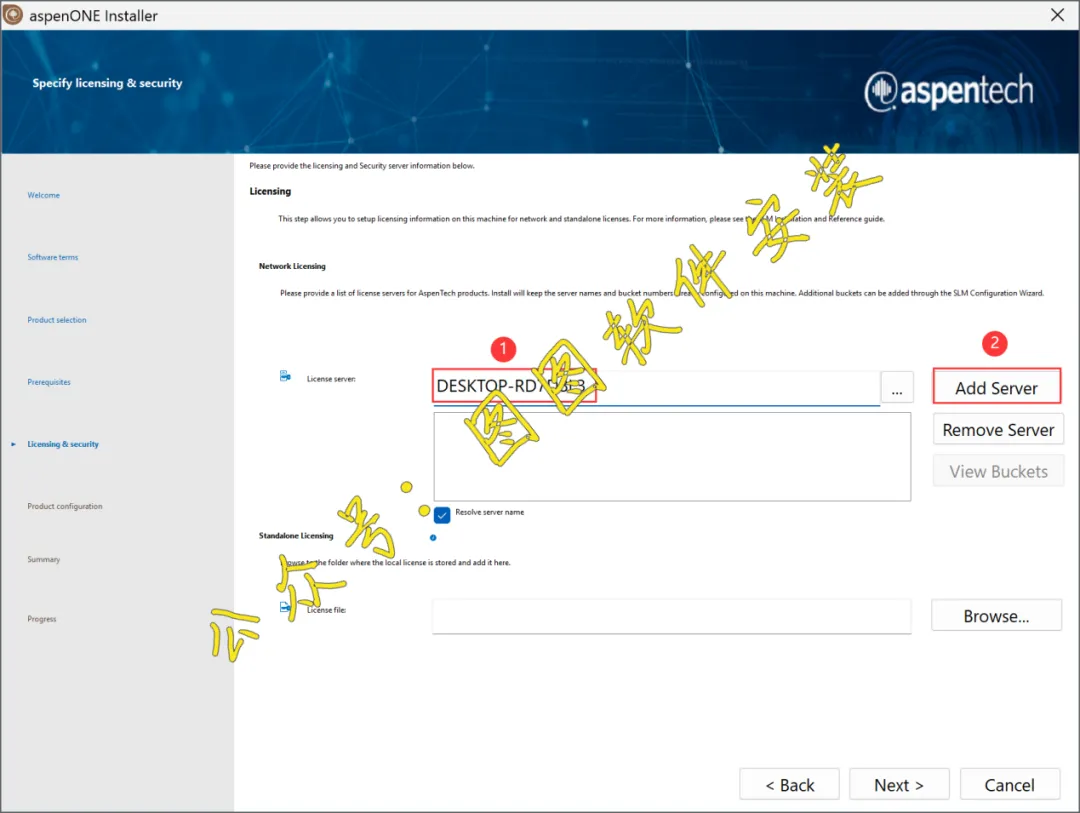1080x813 pixels.
Task: Select the Welcome step in the sidebar
Action: click(43, 196)
